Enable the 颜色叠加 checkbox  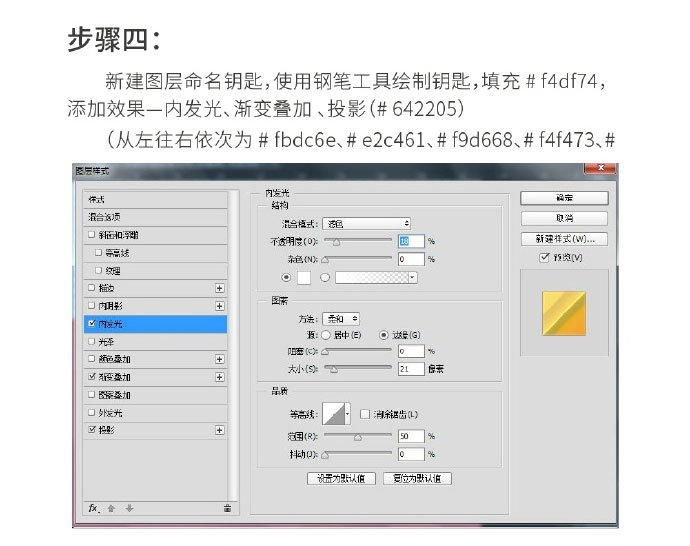(92, 359)
